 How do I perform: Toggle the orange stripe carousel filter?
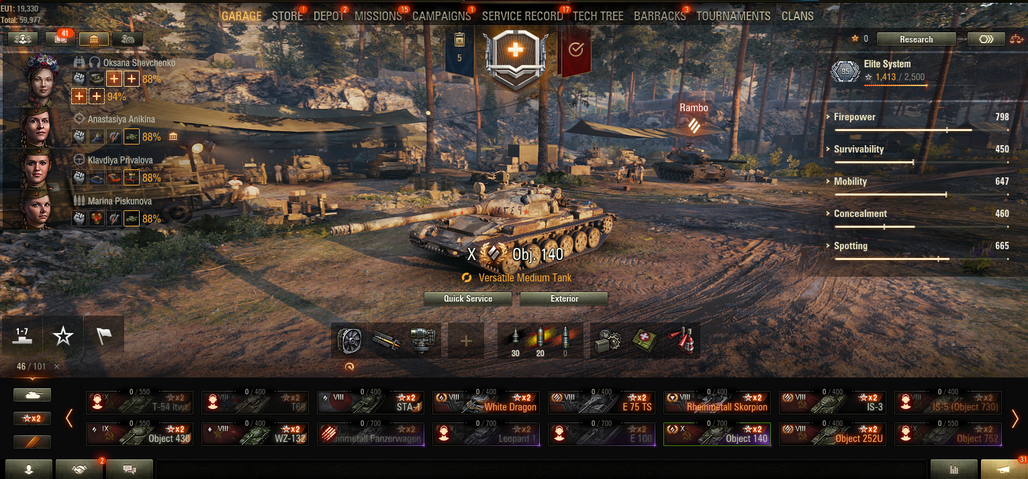(x=32, y=442)
